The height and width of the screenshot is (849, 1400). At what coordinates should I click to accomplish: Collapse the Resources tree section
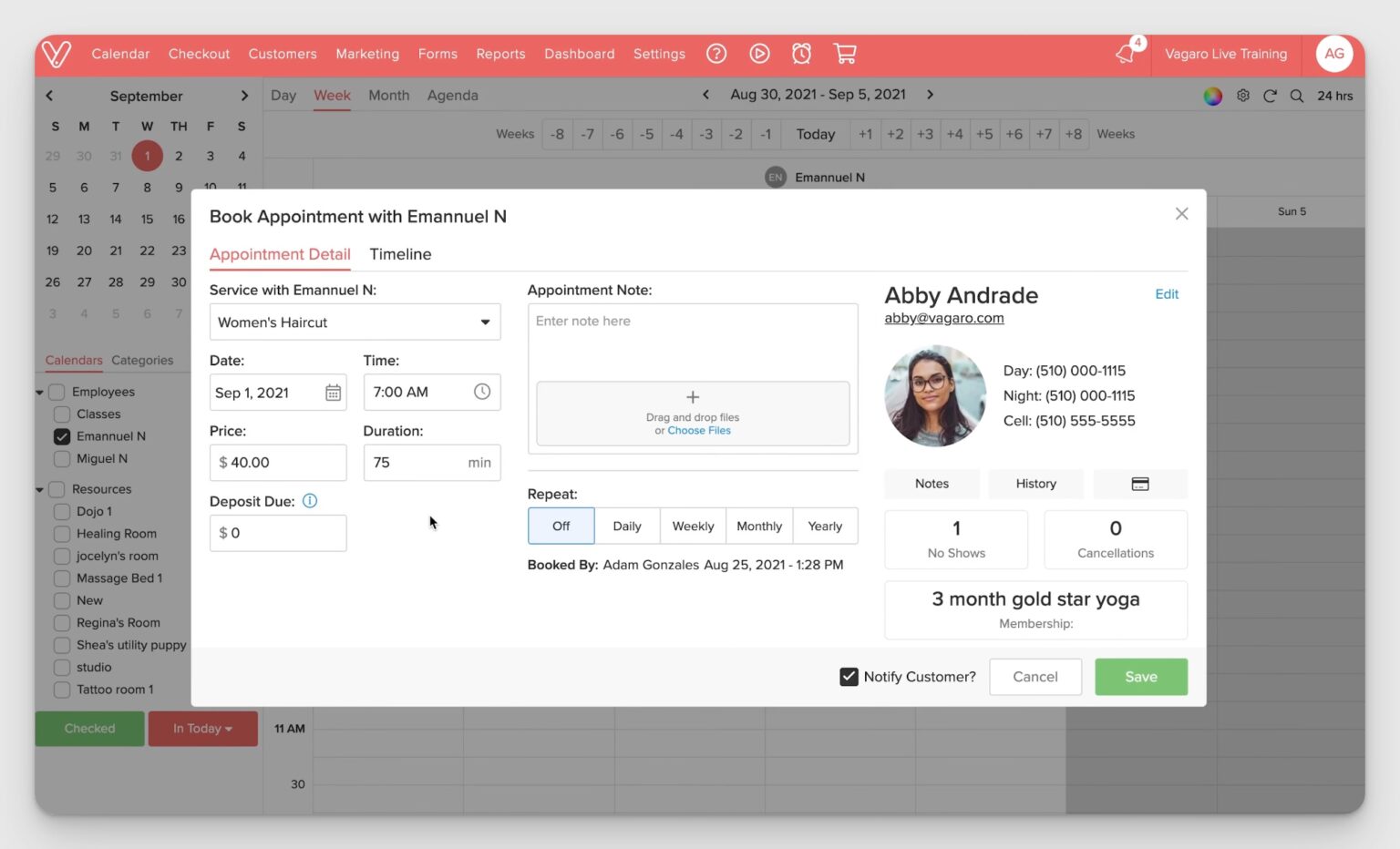pos(39,490)
